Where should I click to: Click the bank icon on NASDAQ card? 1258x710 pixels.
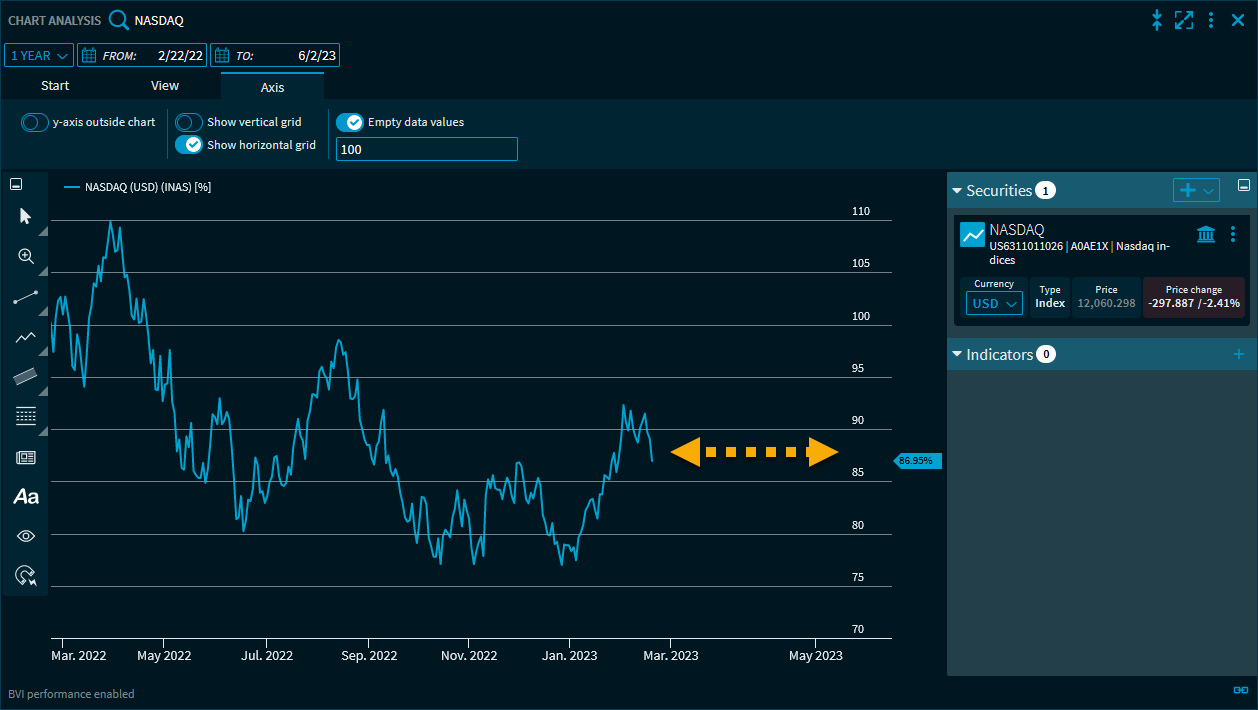(1206, 234)
